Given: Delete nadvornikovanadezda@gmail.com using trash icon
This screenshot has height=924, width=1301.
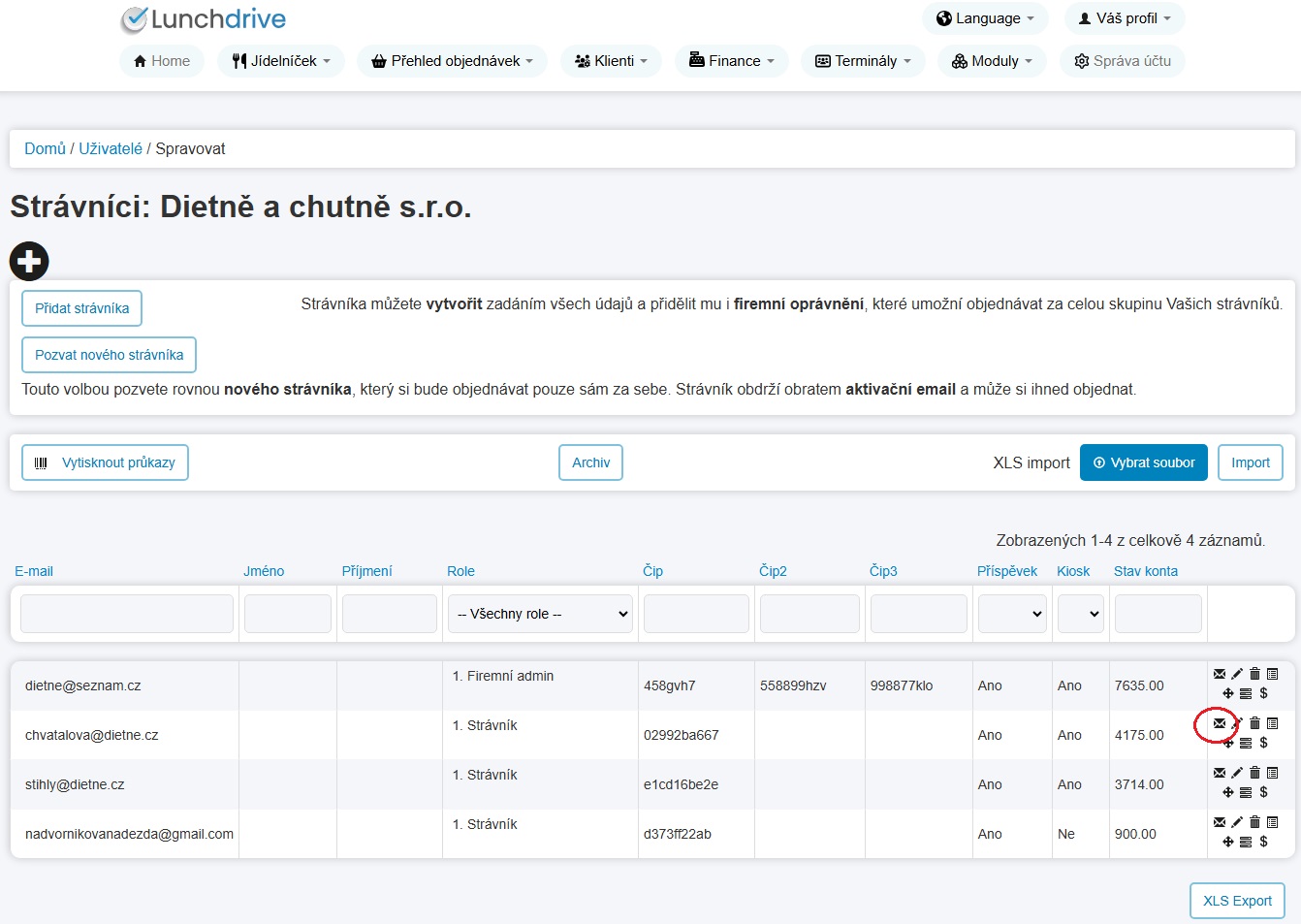Looking at the screenshot, I should (1254, 822).
